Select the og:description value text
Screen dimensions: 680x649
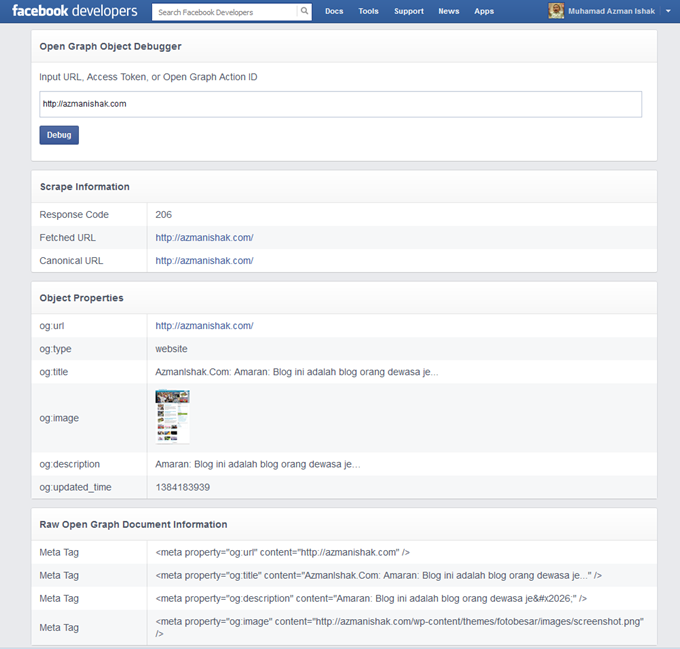pos(258,464)
